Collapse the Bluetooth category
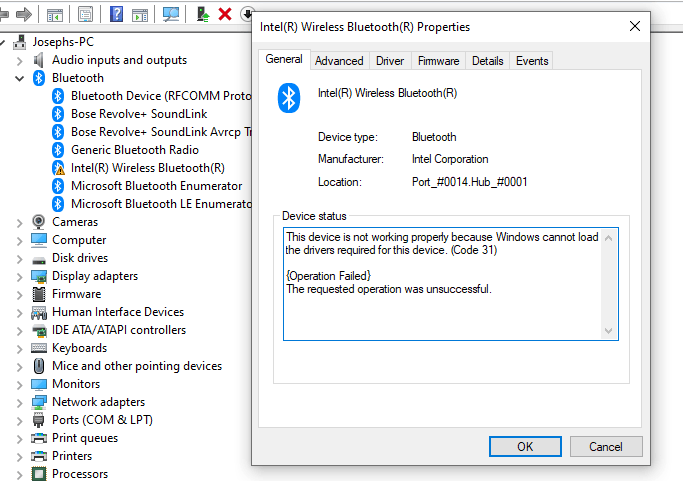 pos(20,78)
